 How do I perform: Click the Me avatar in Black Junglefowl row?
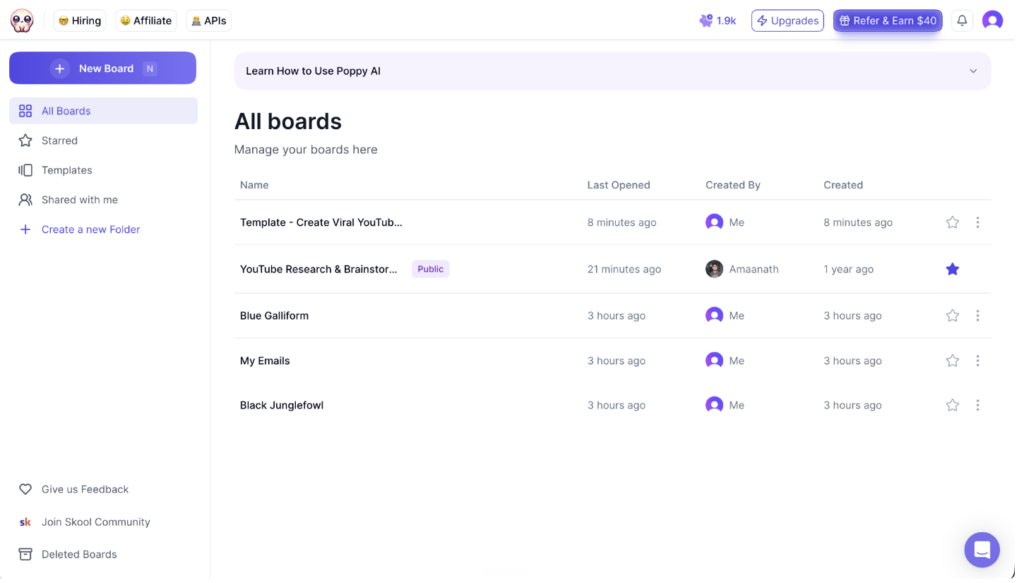714,405
